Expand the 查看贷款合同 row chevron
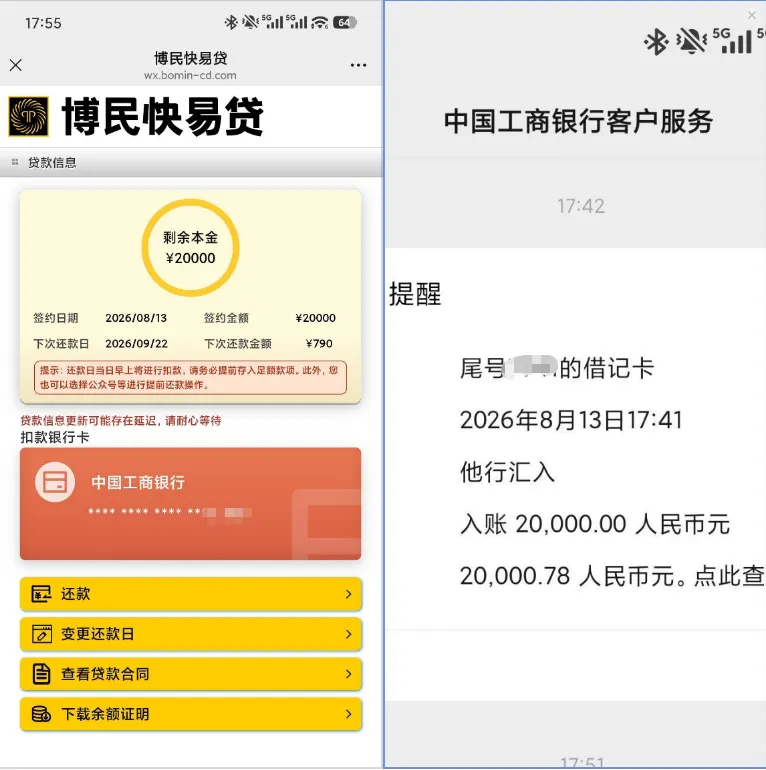The image size is (766, 770). (349, 674)
